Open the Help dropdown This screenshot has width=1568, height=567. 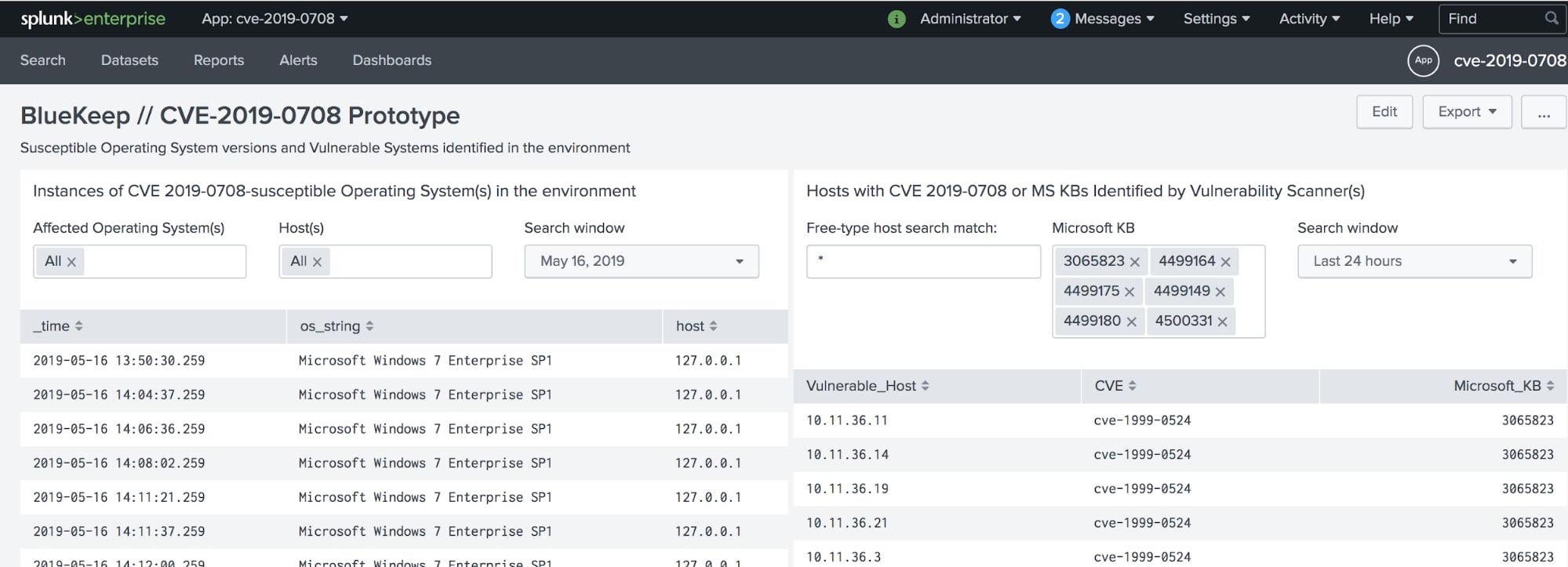click(1391, 19)
